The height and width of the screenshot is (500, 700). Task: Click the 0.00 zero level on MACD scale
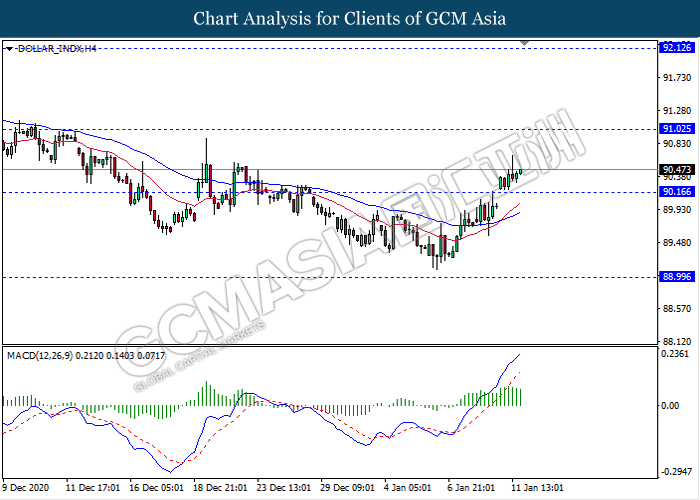click(x=670, y=405)
